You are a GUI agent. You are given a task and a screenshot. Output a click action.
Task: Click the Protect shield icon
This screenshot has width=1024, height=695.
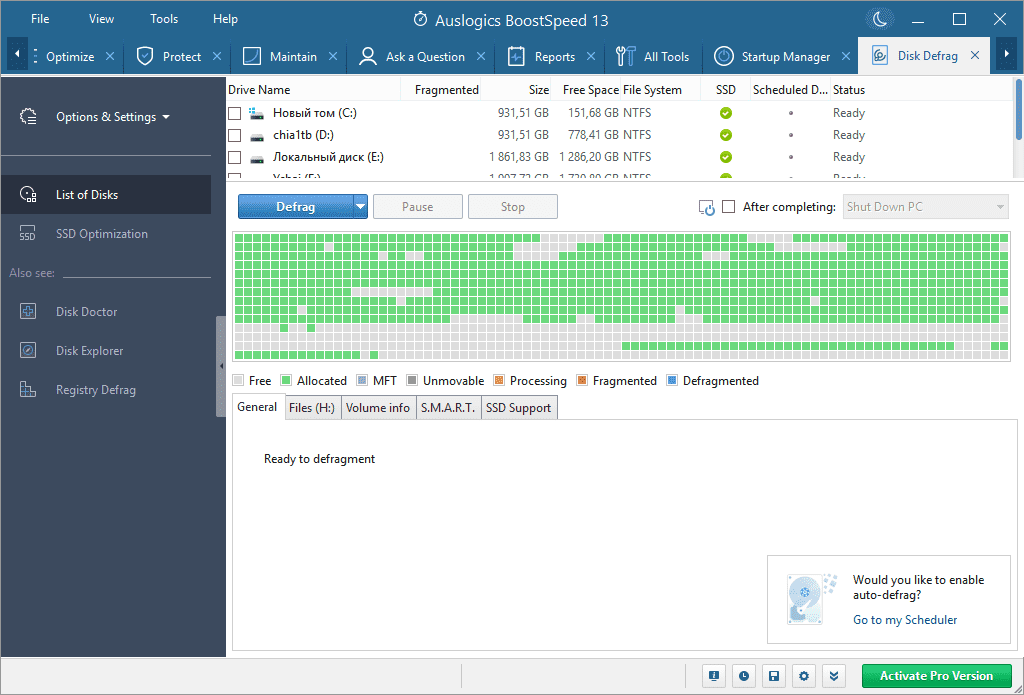click(144, 56)
